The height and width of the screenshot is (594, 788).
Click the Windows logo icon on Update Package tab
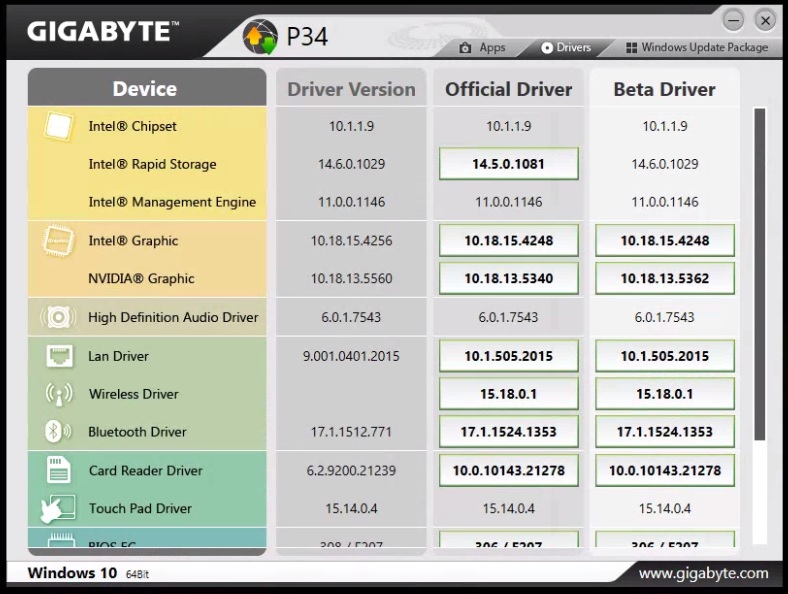631,48
